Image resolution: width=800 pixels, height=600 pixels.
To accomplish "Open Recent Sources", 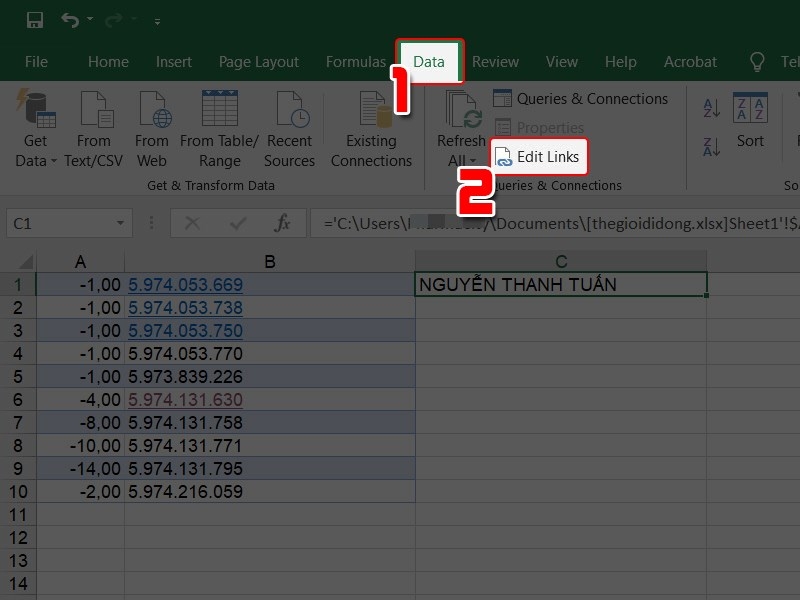I will 289,129.
